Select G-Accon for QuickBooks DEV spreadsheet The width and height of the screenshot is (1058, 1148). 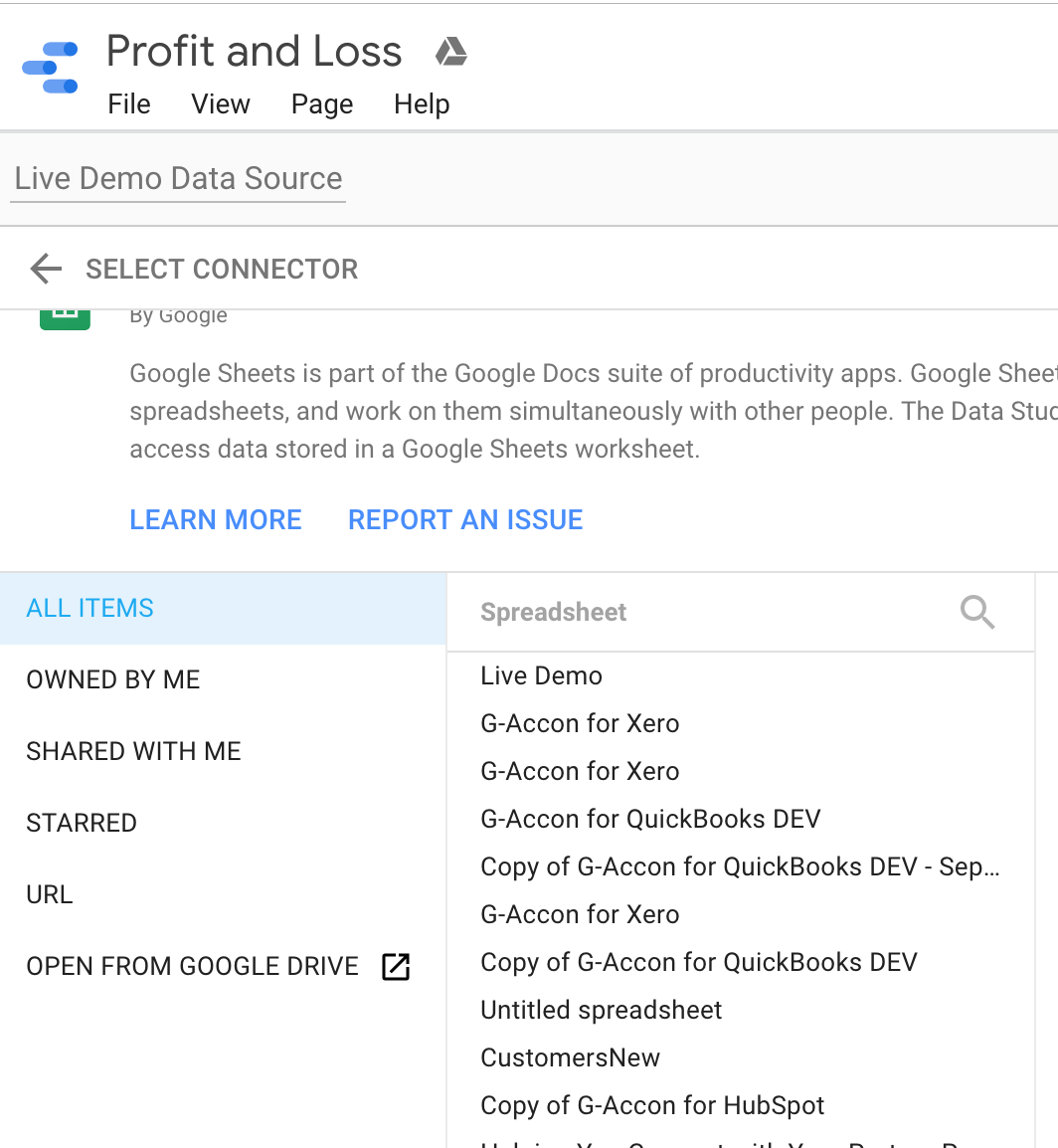tap(741, 820)
